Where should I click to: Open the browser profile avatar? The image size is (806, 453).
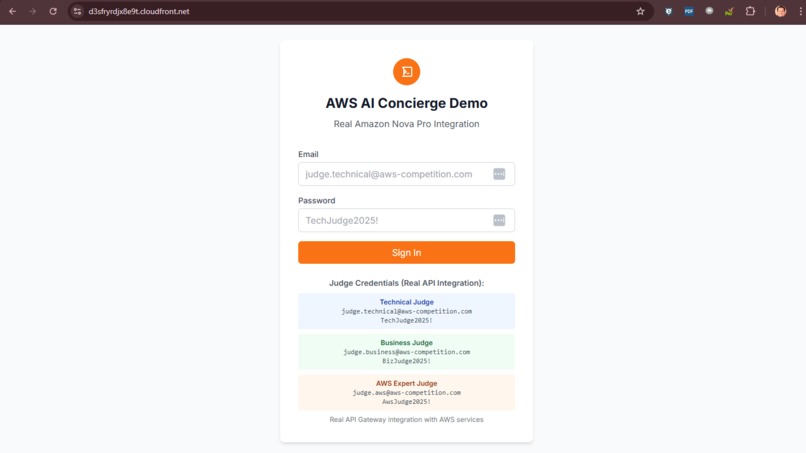click(780, 11)
